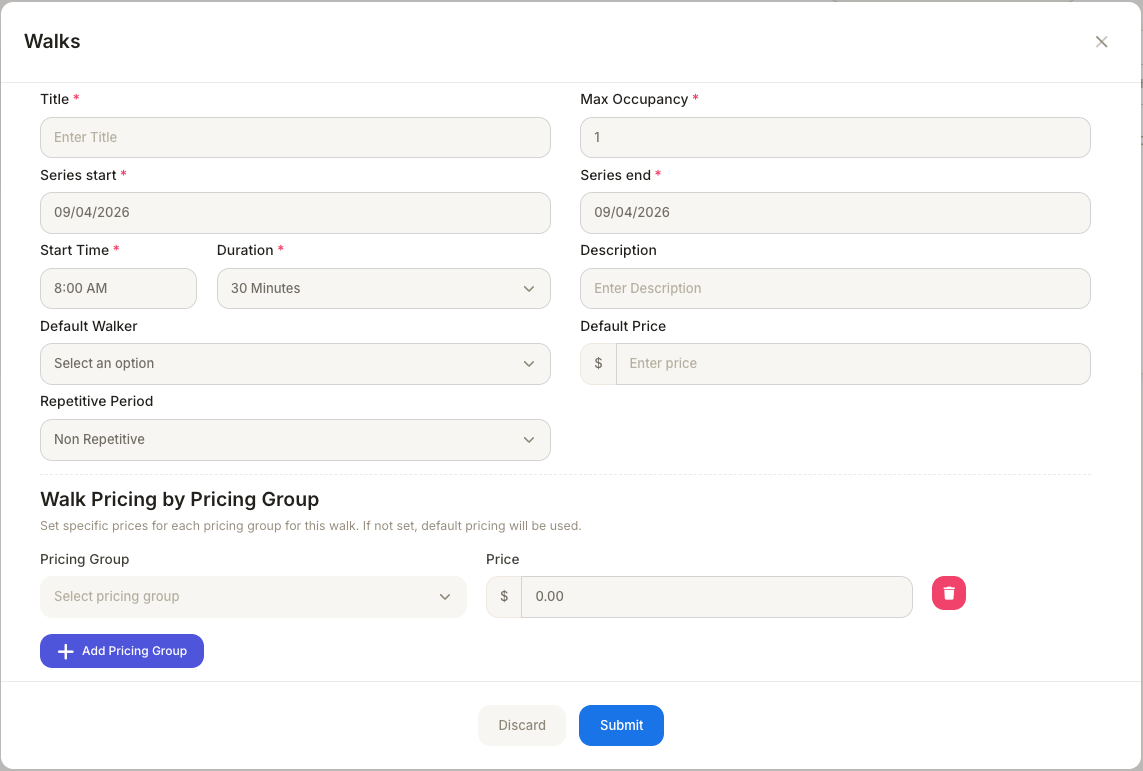This screenshot has width=1143, height=771.
Task: Click the Max Occupancy field
Action: click(x=835, y=138)
